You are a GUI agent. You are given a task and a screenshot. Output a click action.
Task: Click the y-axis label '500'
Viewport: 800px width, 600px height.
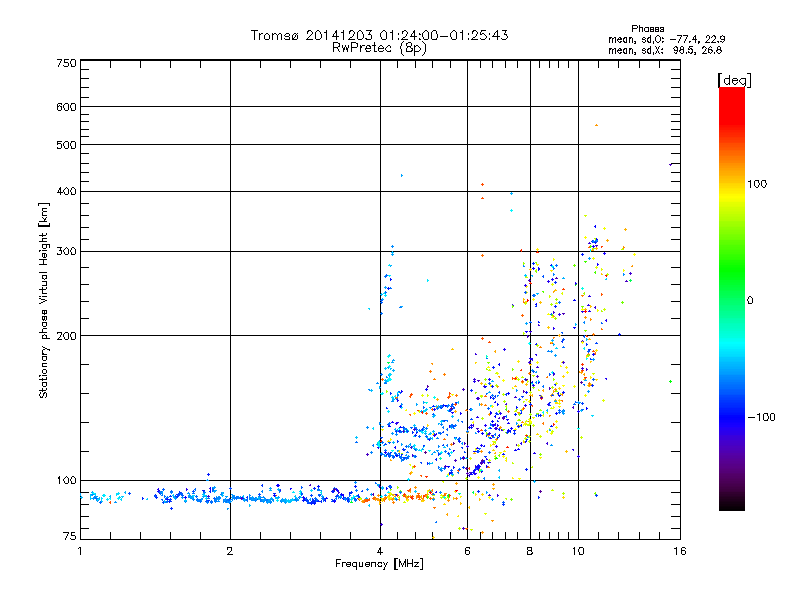pos(66,145)
